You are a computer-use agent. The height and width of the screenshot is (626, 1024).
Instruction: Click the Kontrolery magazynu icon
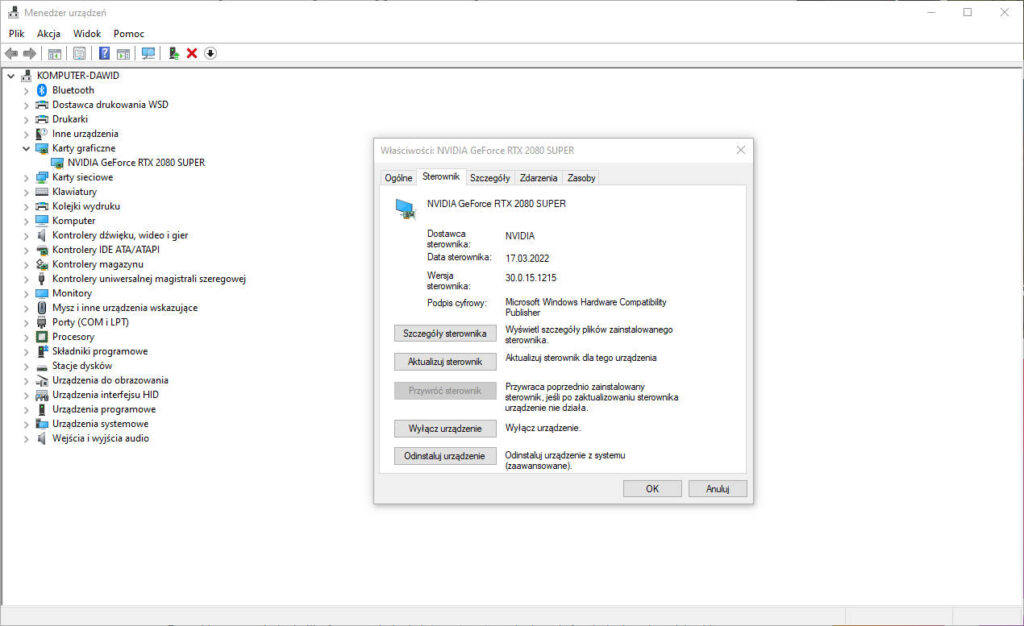tap(42, 264)
